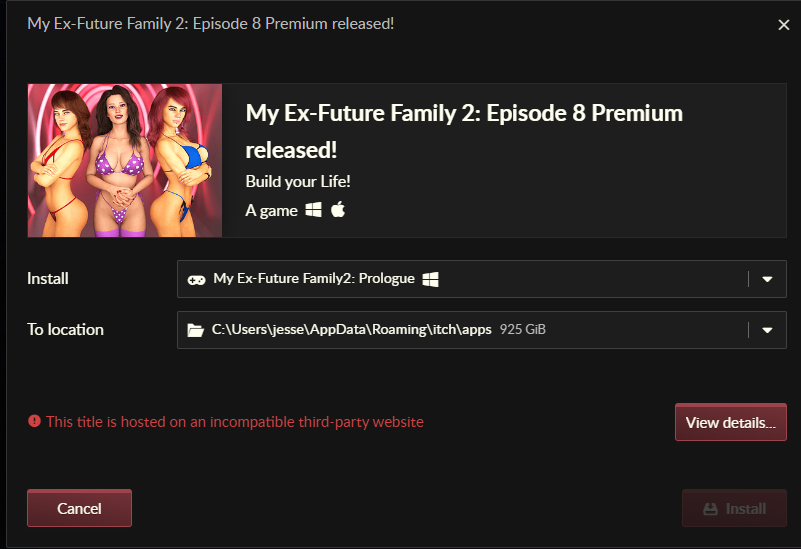801x549 pixels.
Task: Click the download icon on the Install button
Action: (710, 508)
